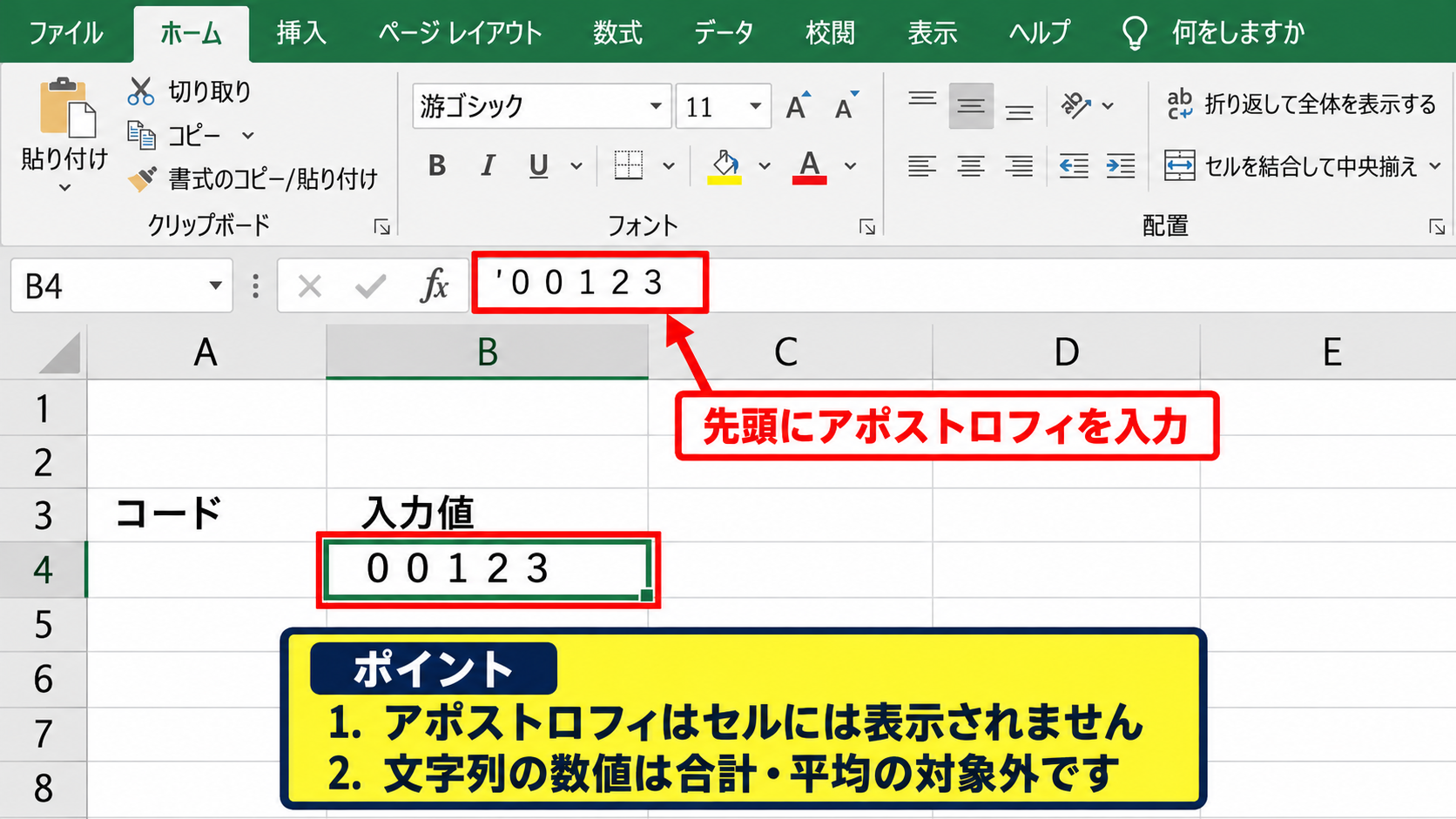Click the Format Painter brush icon

pyautogui.click(x=142, y=178)
